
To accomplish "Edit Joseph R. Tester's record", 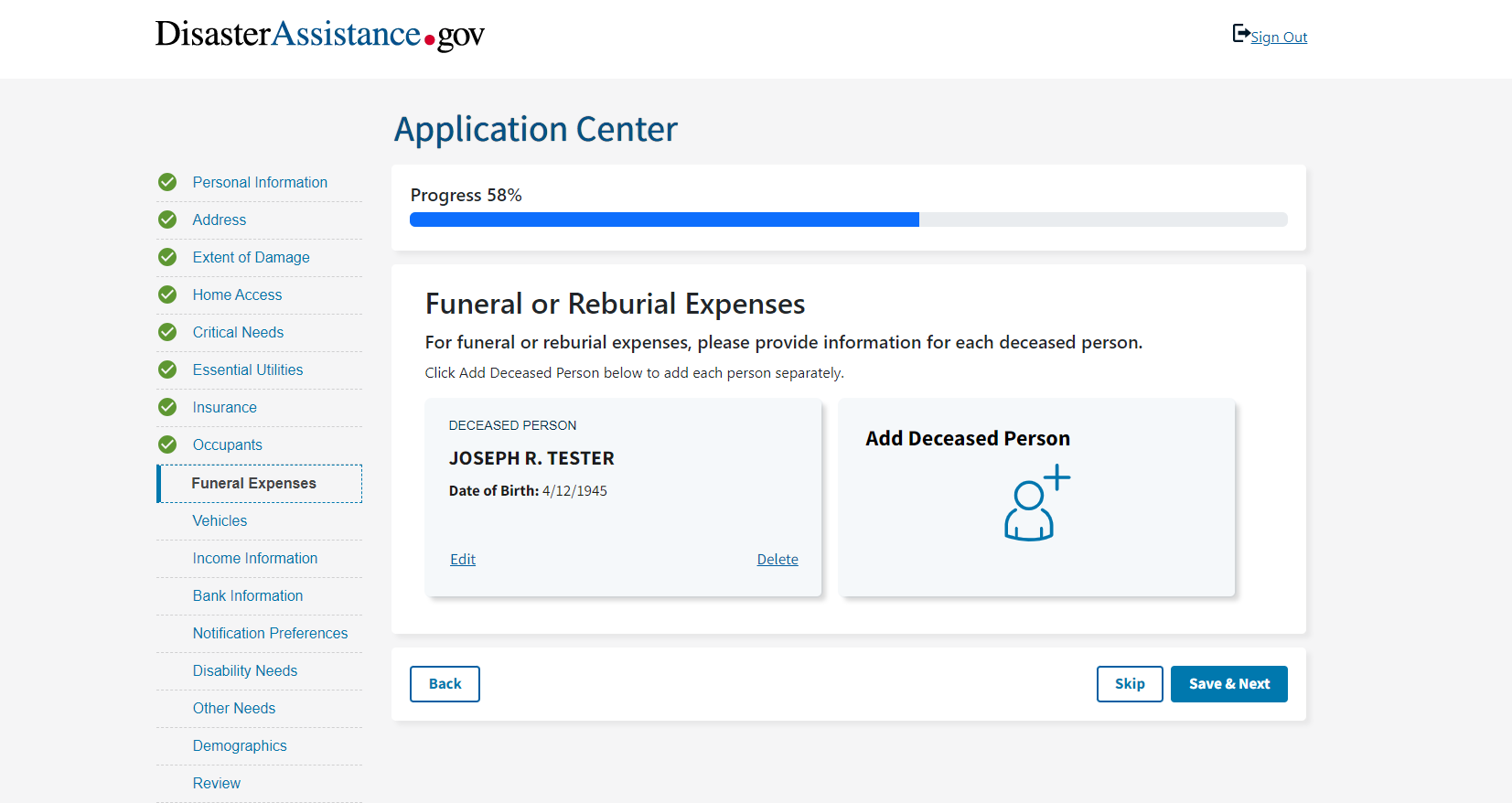I will pyautogui.click(x=463, y=559).
